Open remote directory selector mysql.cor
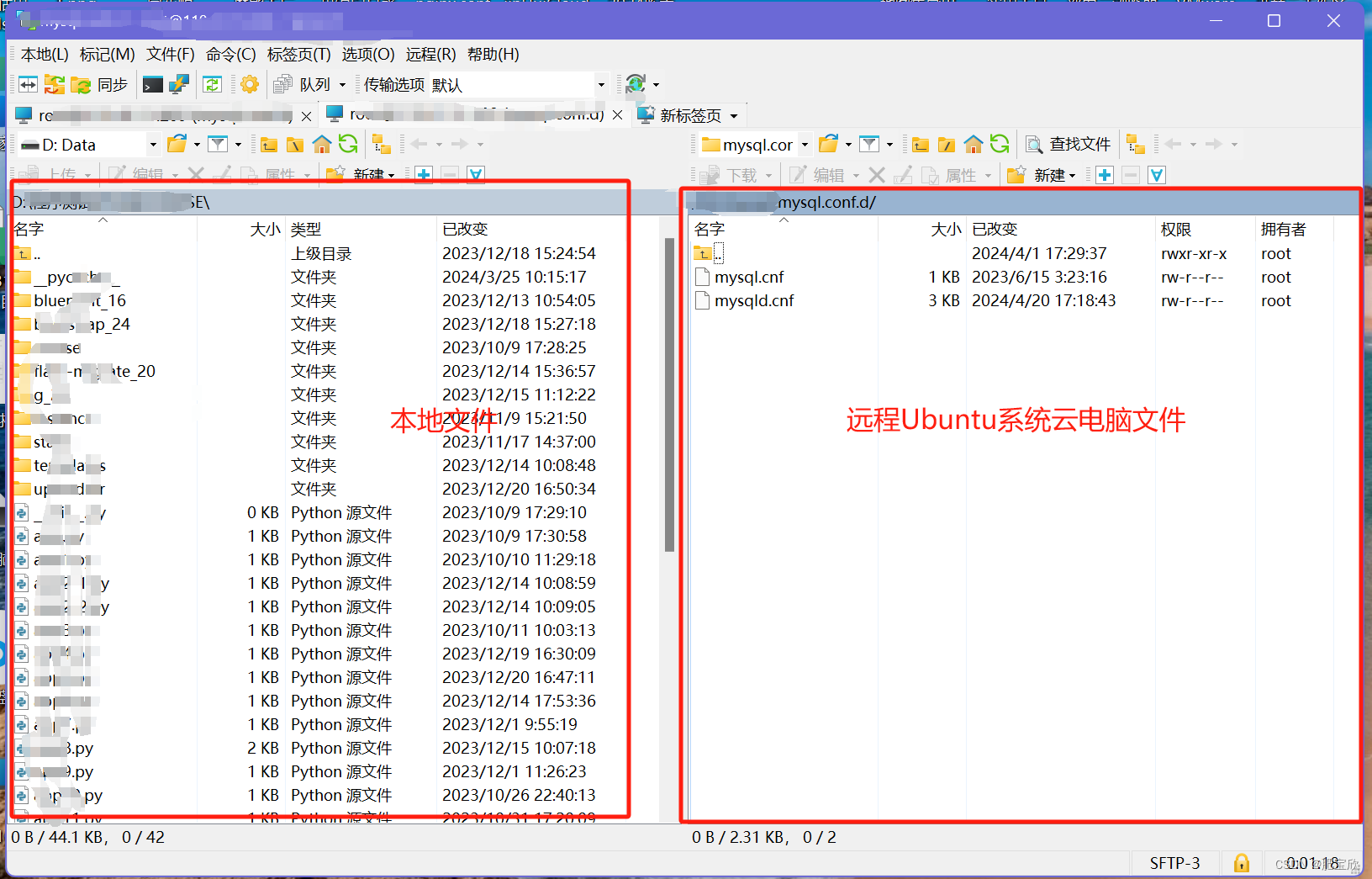The width and height of the screenshot is (1372, 879). coord(755,145)
